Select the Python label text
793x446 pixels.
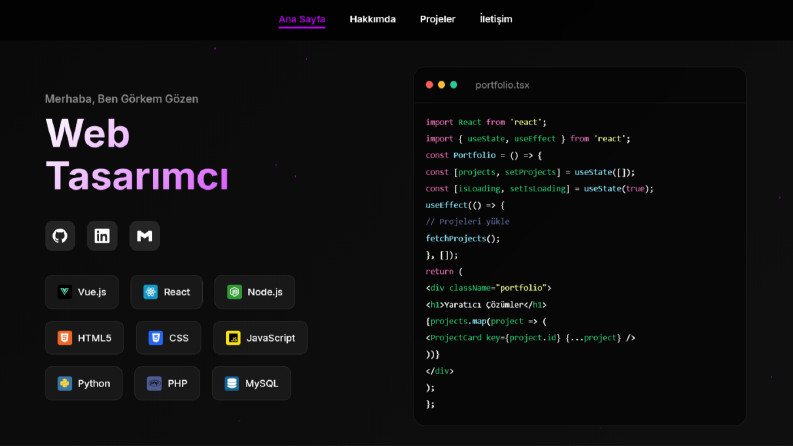point(94,383)
